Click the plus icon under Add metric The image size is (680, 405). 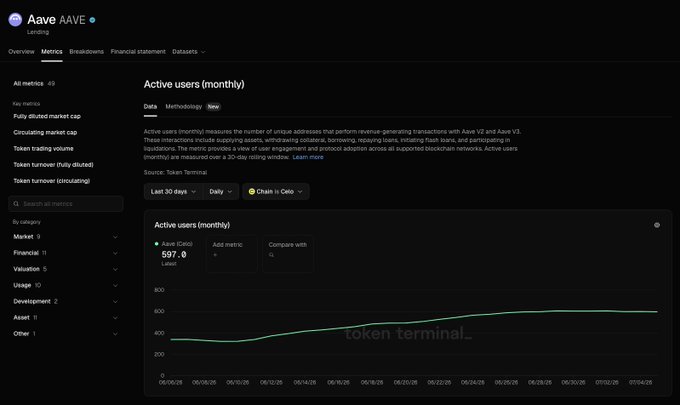pos(215,255)
